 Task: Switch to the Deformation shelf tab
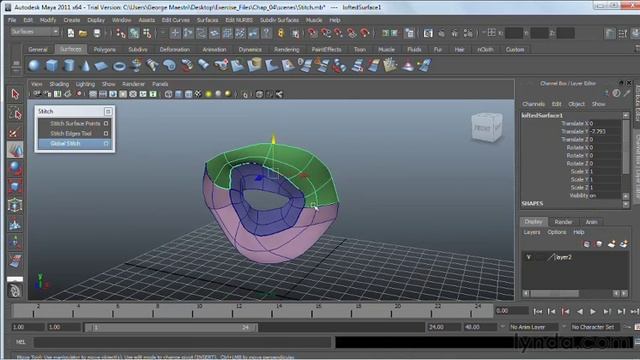pyautogui.click(x=175, y=49)
